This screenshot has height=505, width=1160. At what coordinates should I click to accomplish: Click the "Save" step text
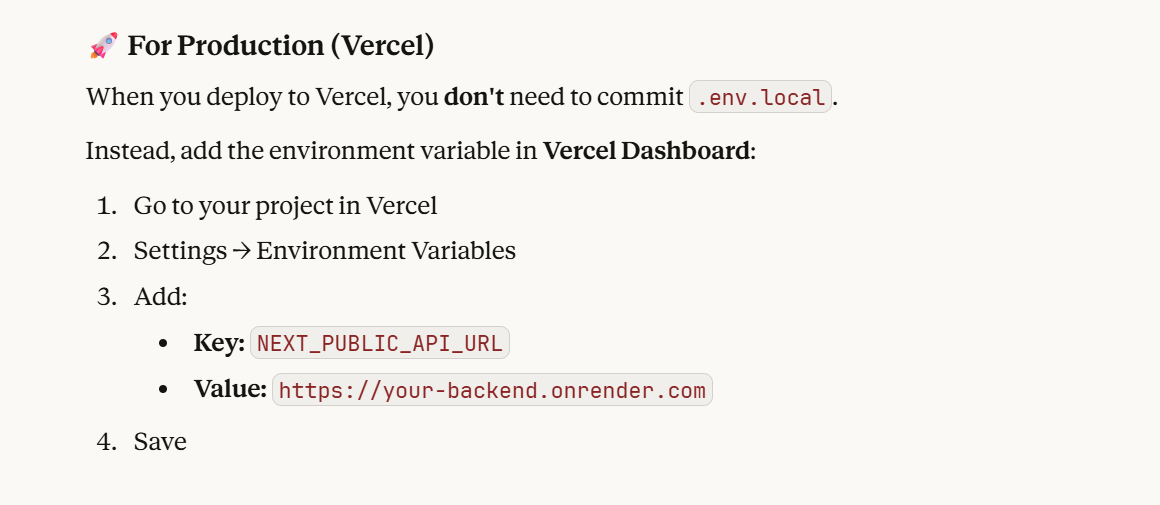coord(160,441)
